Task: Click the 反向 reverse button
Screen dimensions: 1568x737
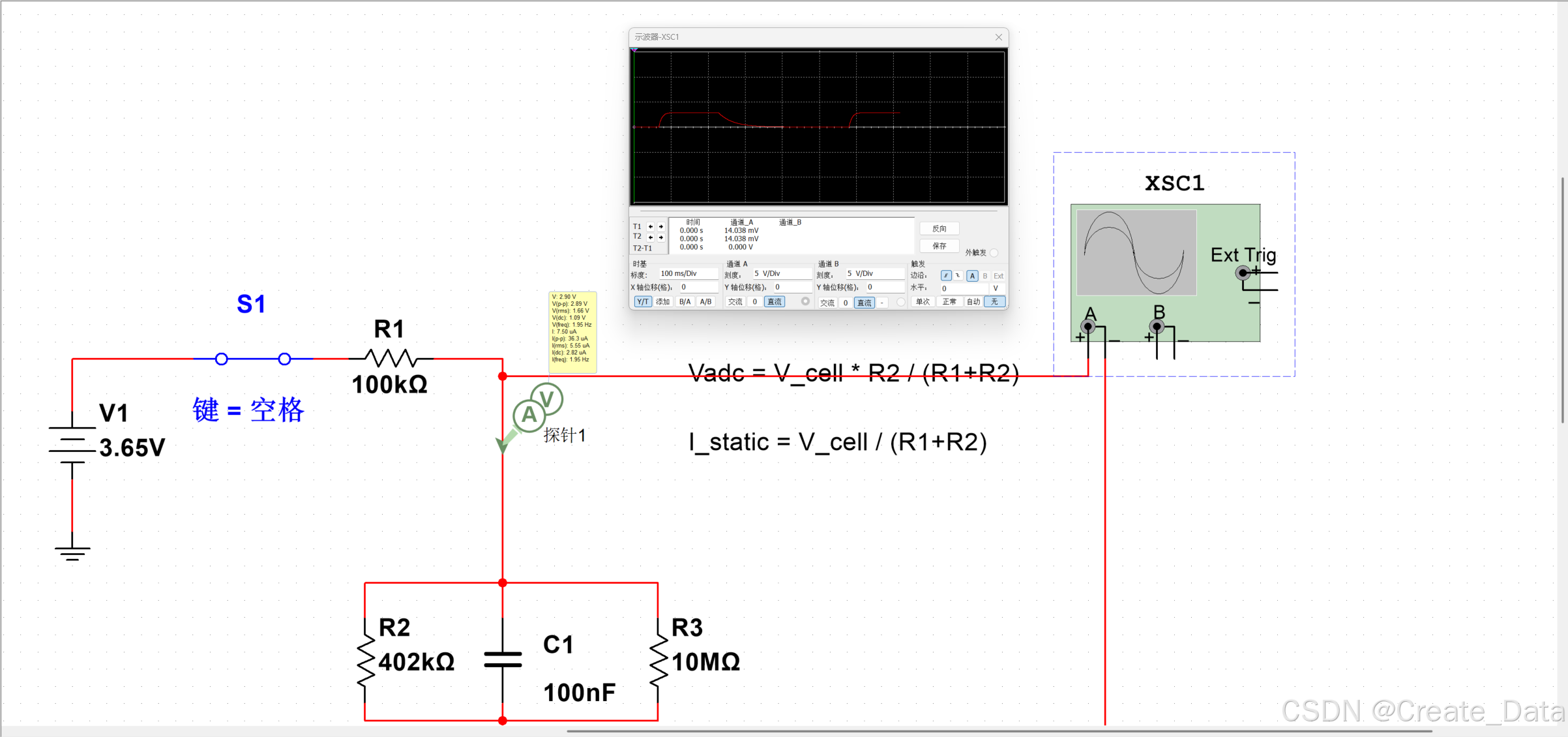Action: (x=939, y=228)
